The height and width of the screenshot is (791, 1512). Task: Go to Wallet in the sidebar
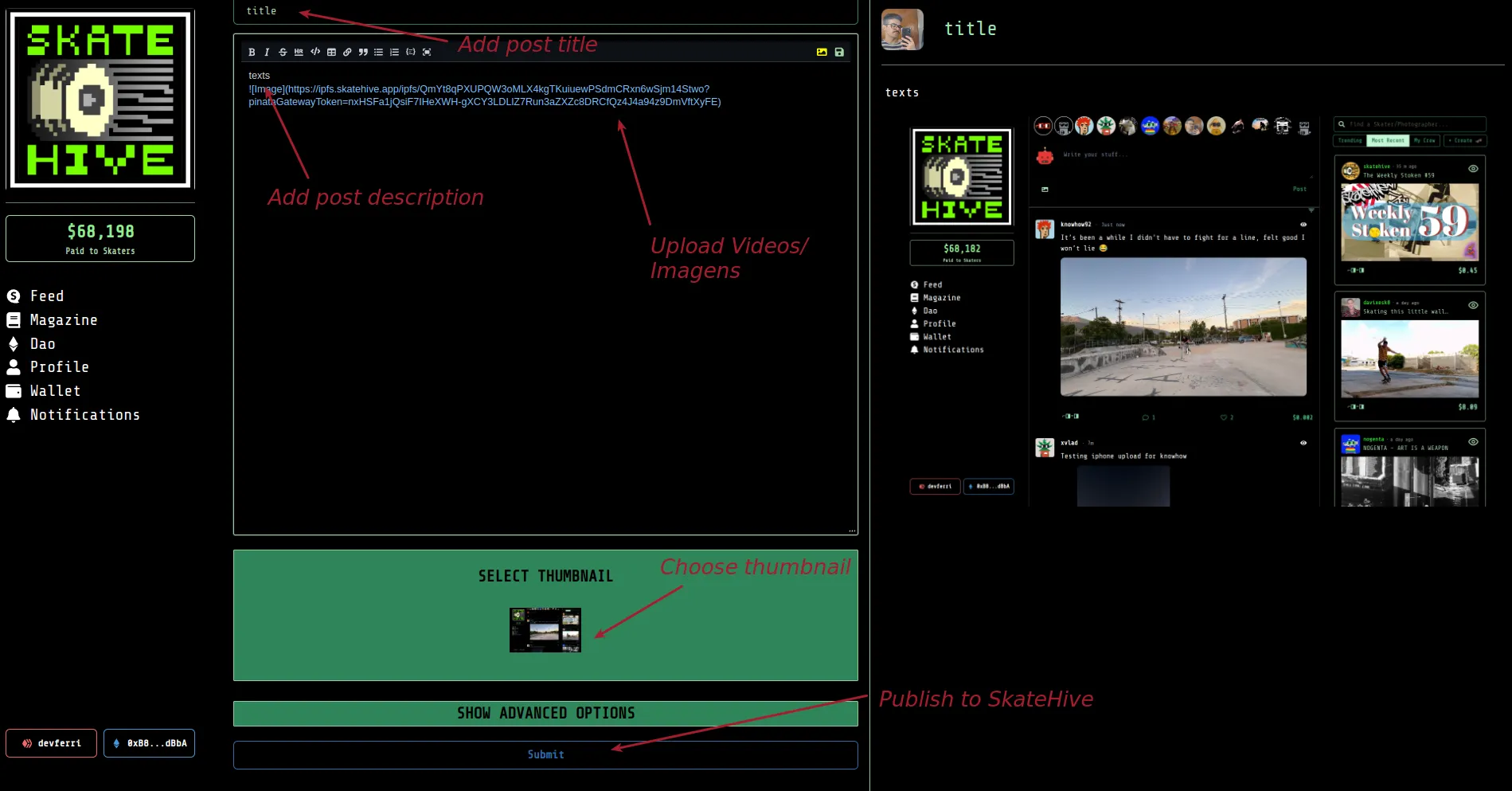click(55, 391)
